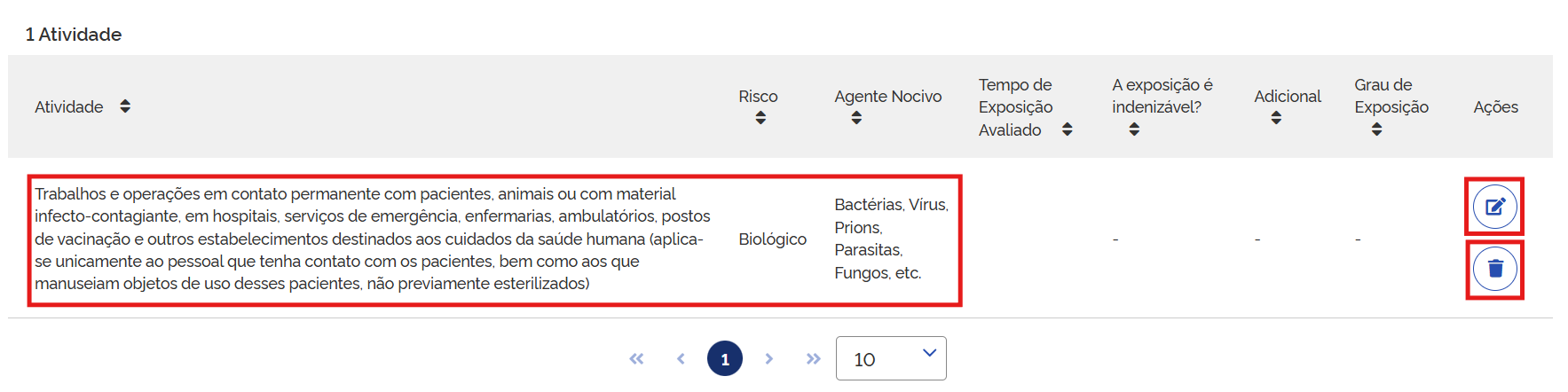
Task: Sort by A exposição é indenizável arrows
Action: point(1134,129)
